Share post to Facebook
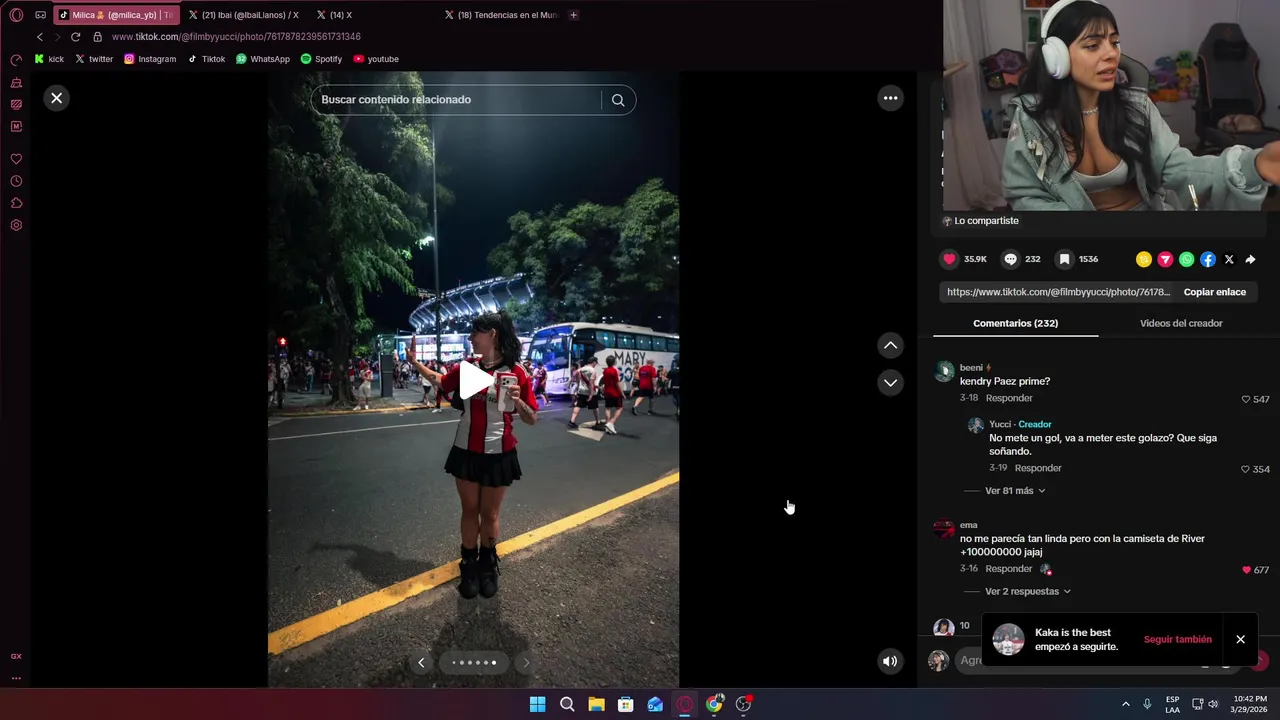 click(1208, 259)
